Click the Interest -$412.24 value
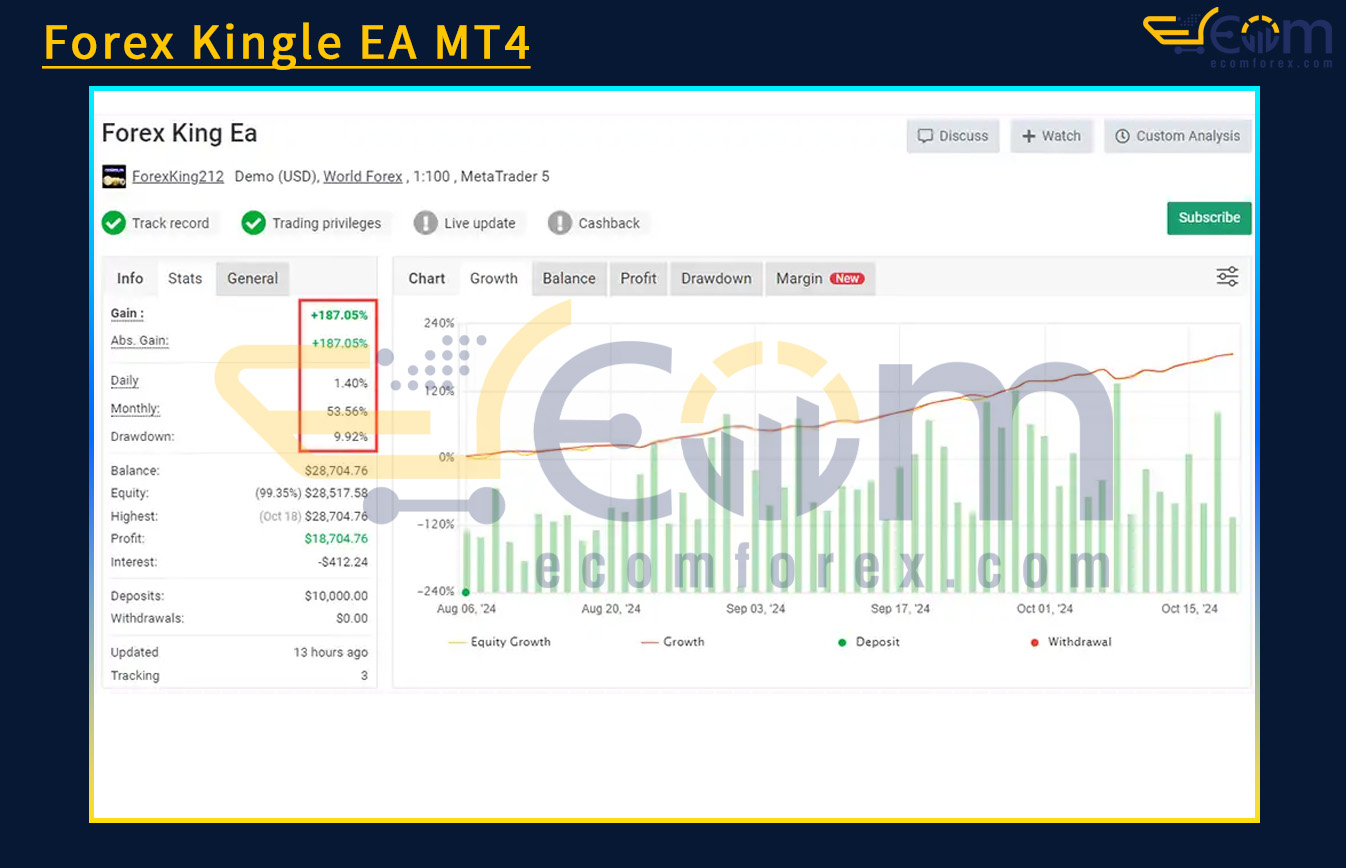The width and height of the screenshot is (1346, 868). (x=343, y=562)
